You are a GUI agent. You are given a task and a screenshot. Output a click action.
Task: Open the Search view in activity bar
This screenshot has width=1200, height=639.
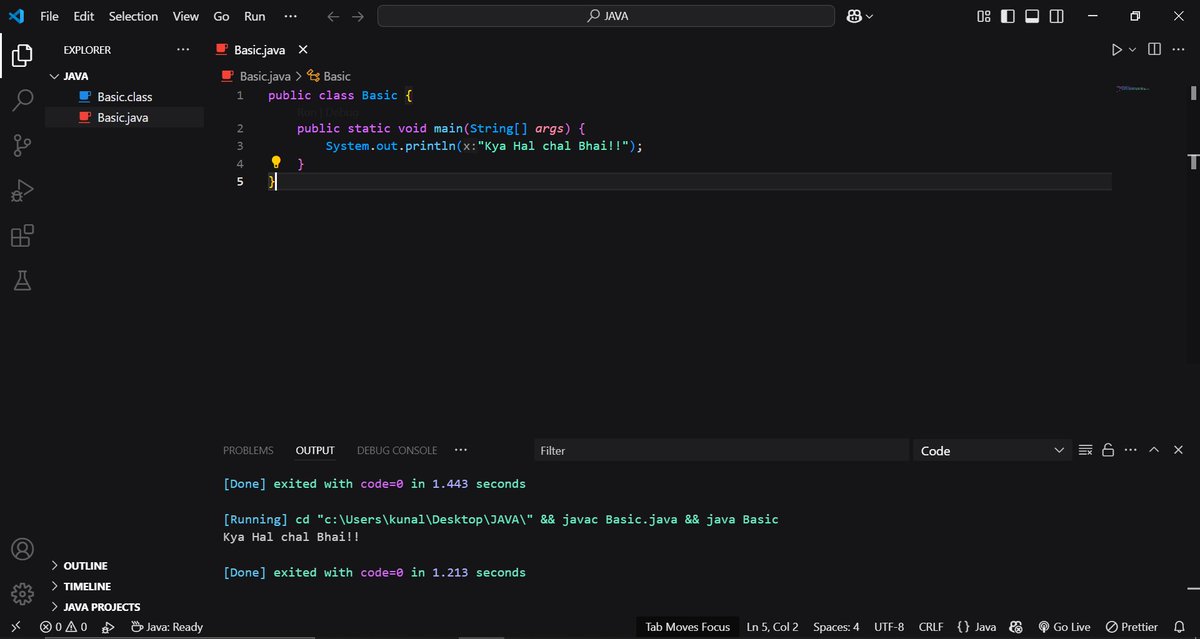pos(22,100)
